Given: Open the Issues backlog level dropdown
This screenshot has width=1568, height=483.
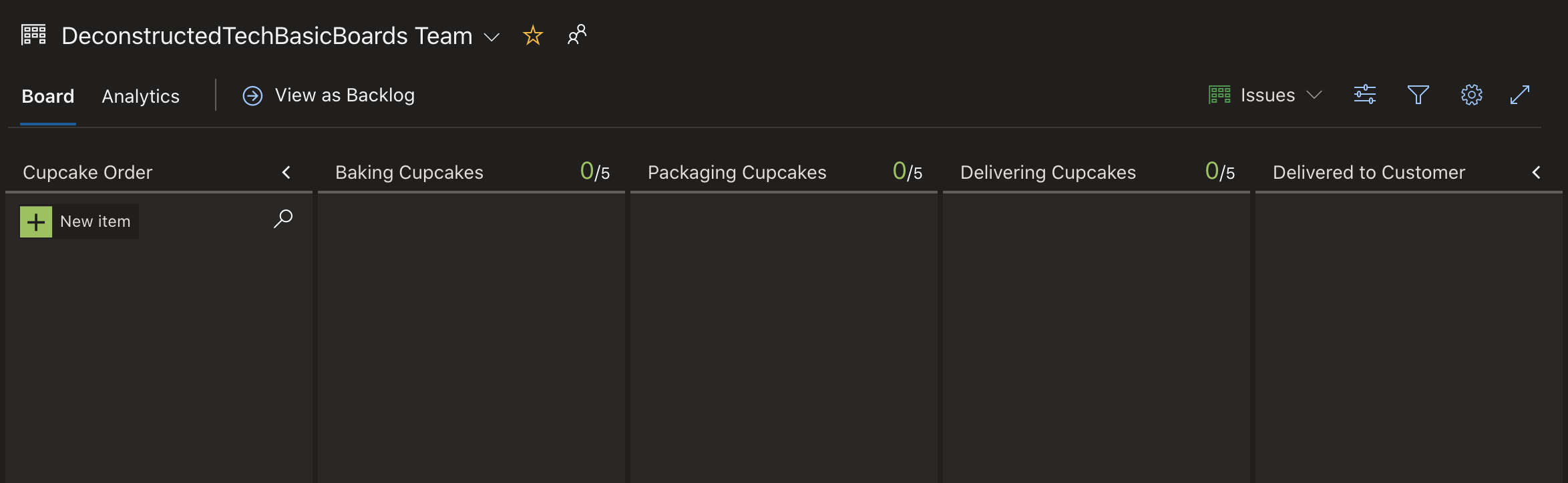Looking at the screenshot, I should point(1314,95).
